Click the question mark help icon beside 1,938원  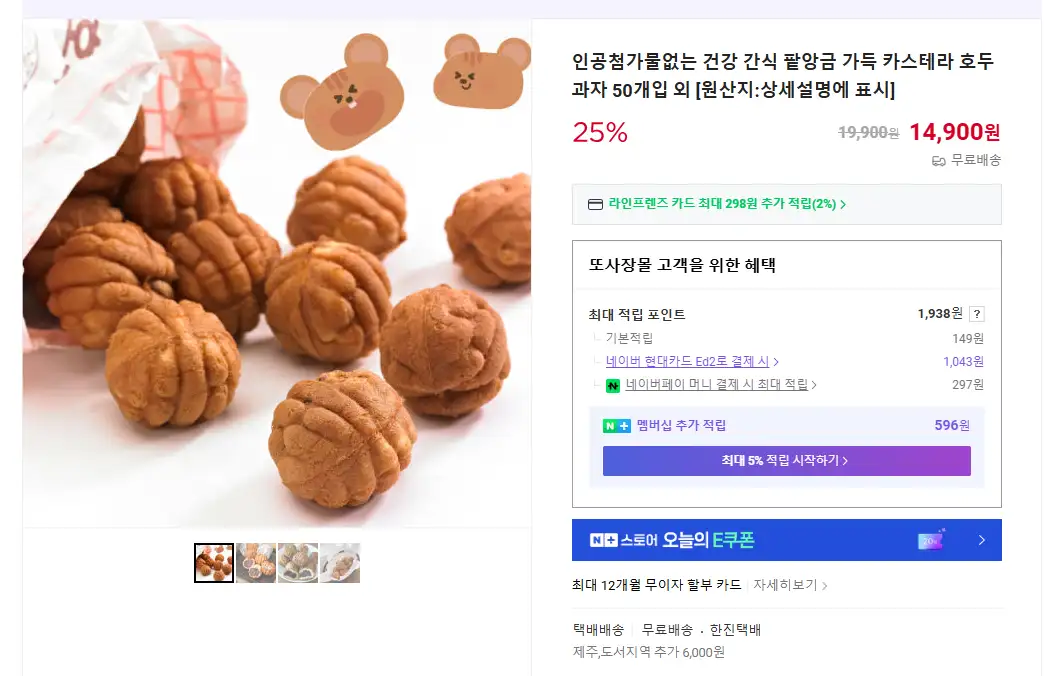pyautogui.click(x=977, y=314)
